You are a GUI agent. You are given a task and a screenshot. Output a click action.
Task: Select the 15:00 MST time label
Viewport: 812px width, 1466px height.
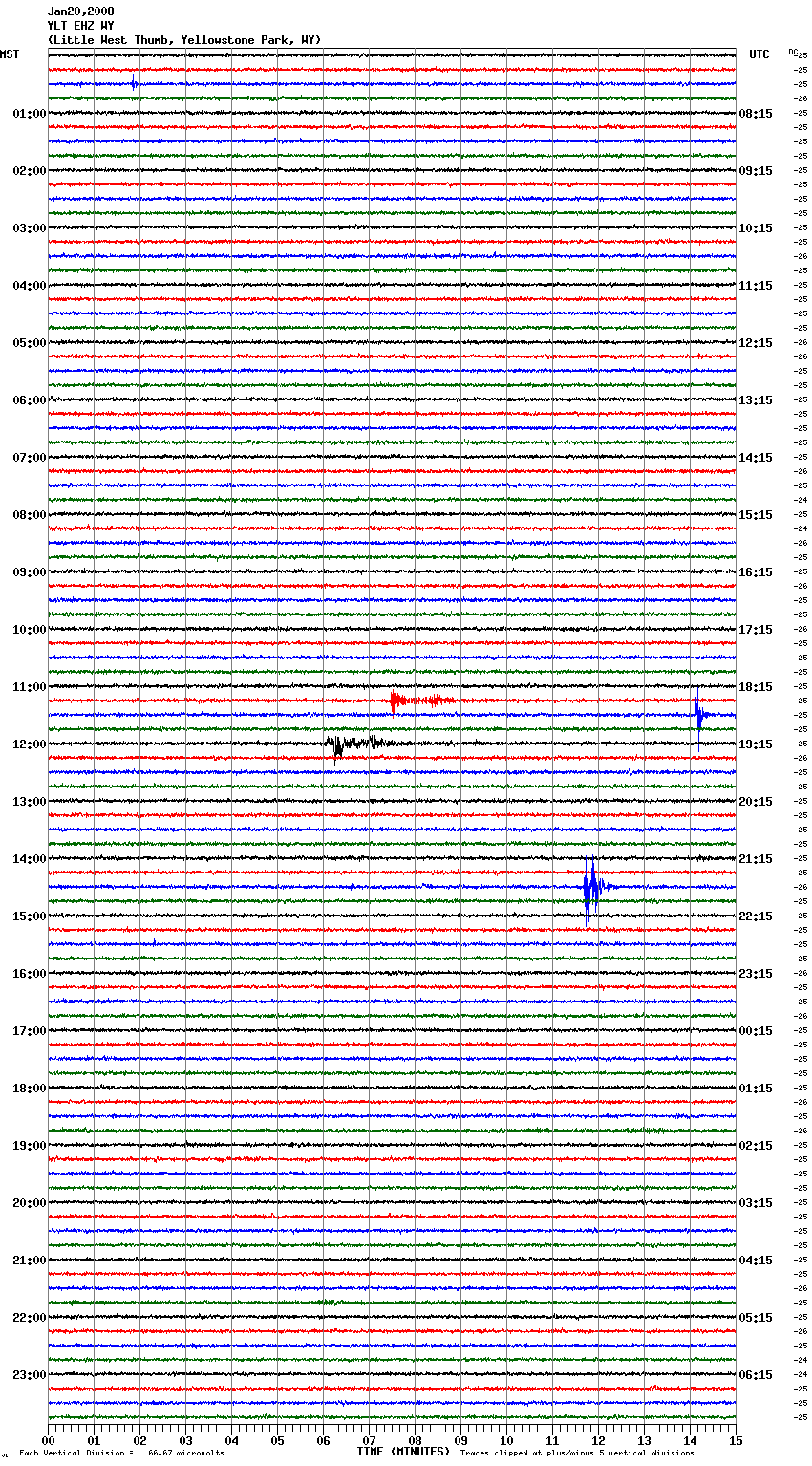coord(29,916)
